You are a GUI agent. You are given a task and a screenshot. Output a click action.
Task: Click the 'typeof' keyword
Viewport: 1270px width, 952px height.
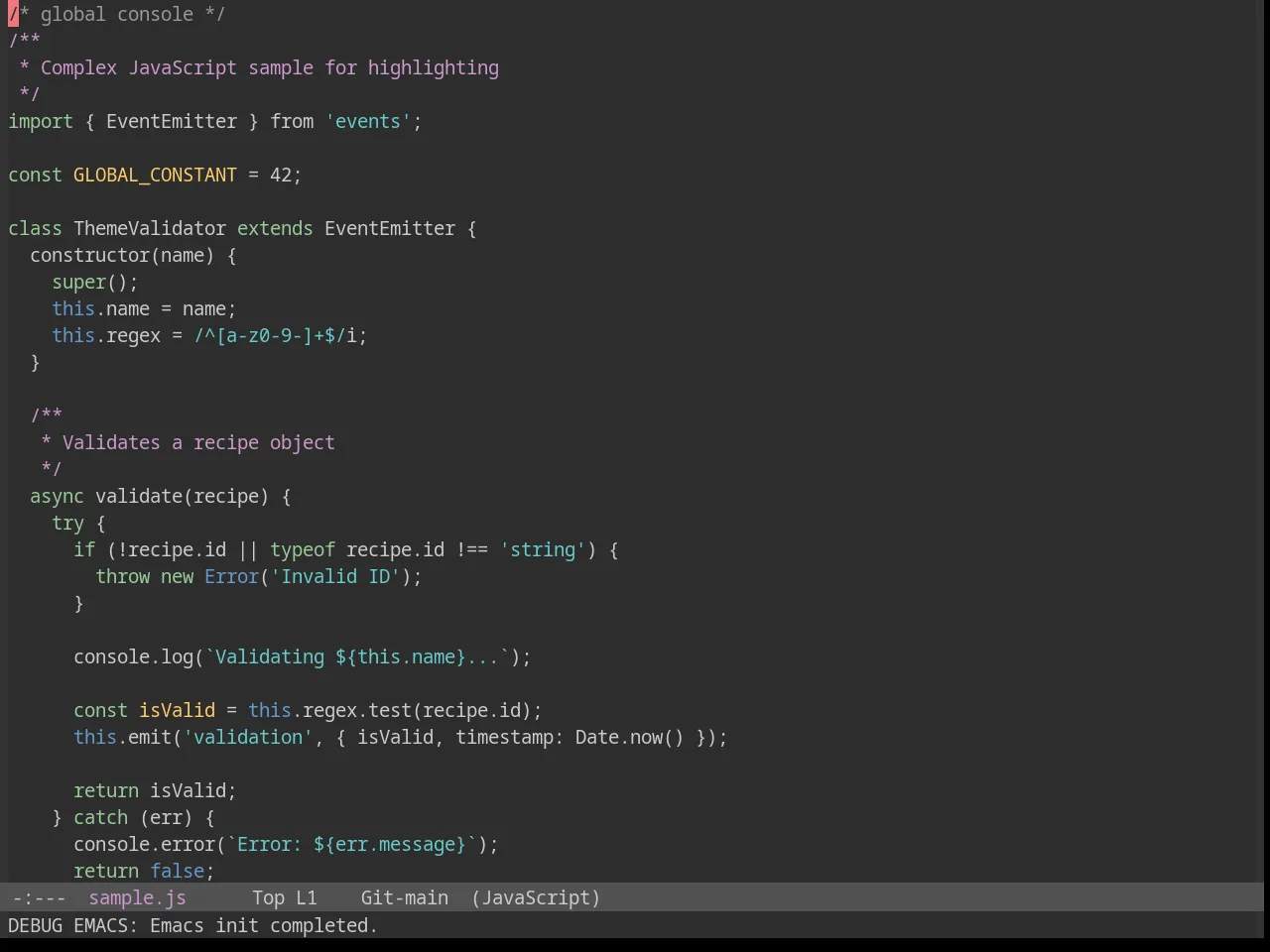pos(303,549)
